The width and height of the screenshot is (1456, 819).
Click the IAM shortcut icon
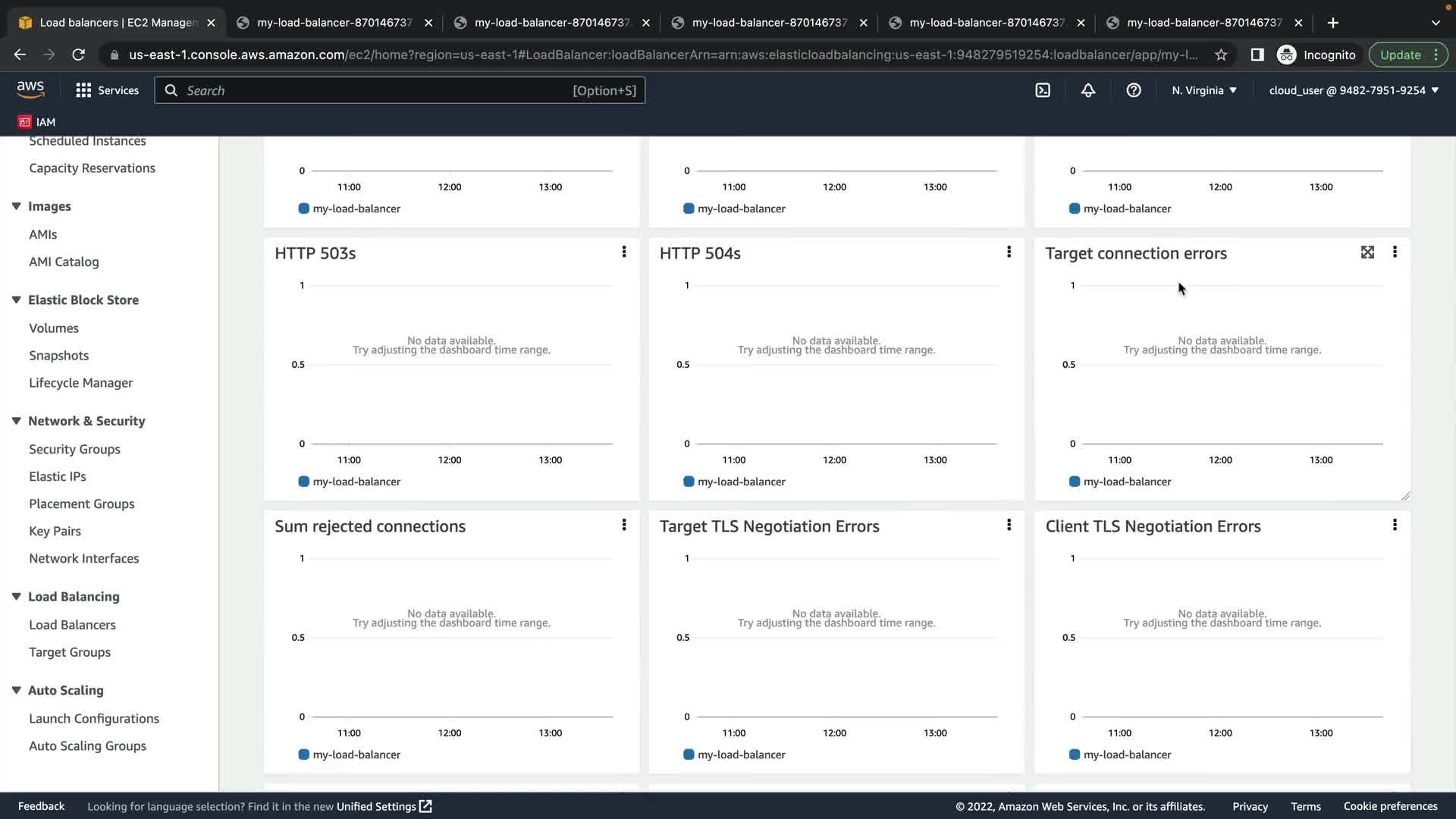(x=25, y=122)
